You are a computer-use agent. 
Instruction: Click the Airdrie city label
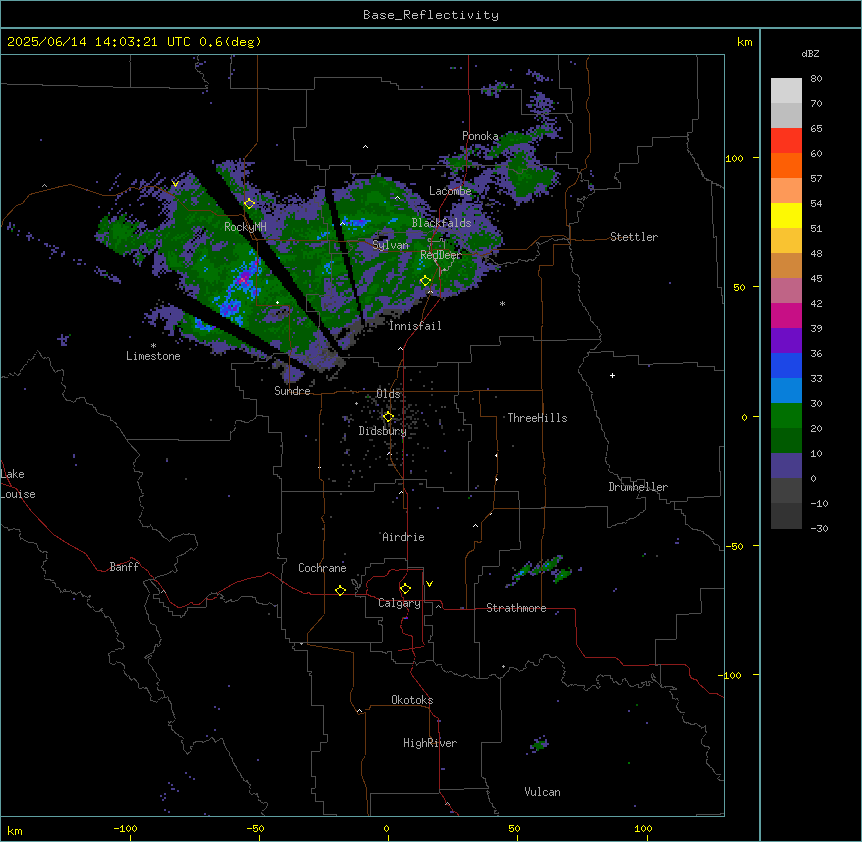tap(404, 537)
